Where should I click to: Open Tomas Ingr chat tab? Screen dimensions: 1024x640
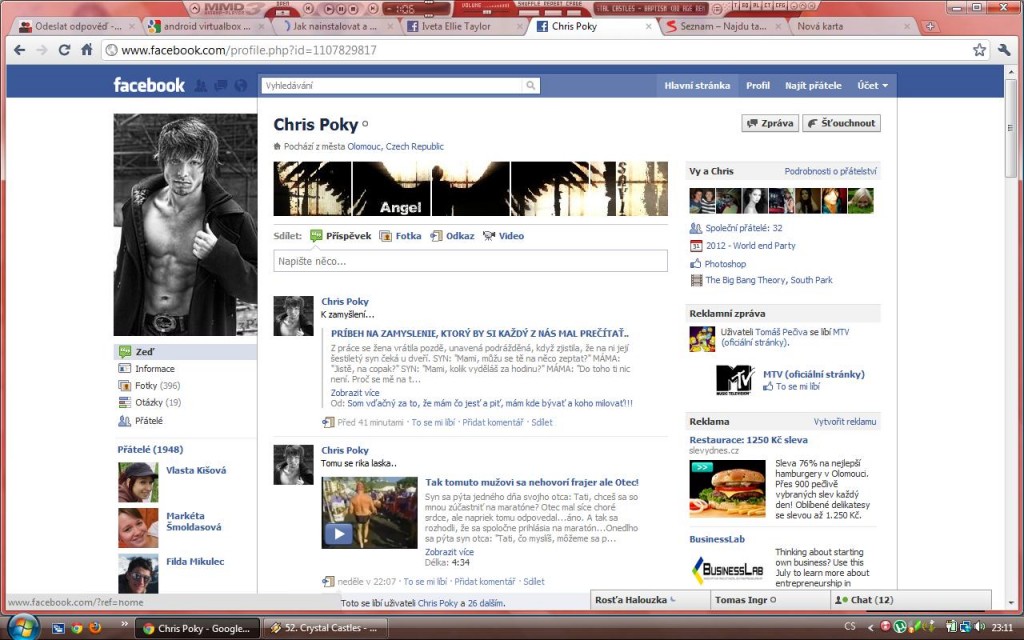coord(770,600)
